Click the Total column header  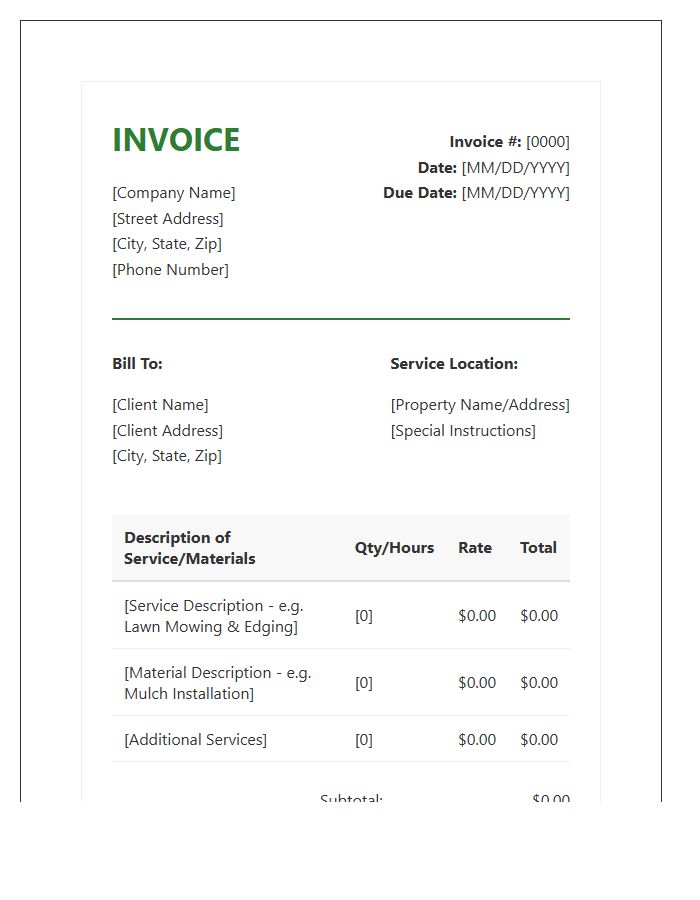pyautogui.click(x=538, y=548)
